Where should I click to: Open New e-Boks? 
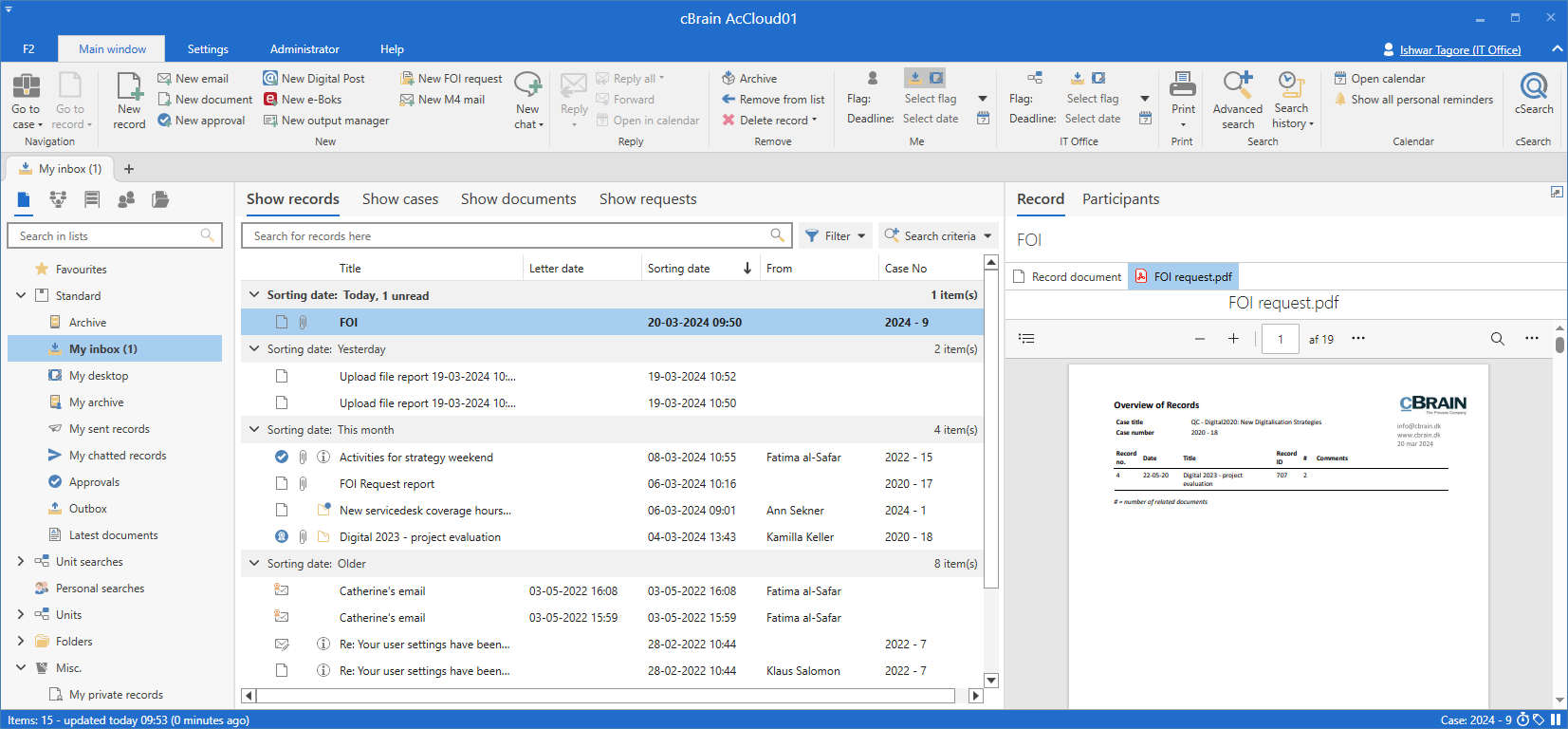coord(303,100)
